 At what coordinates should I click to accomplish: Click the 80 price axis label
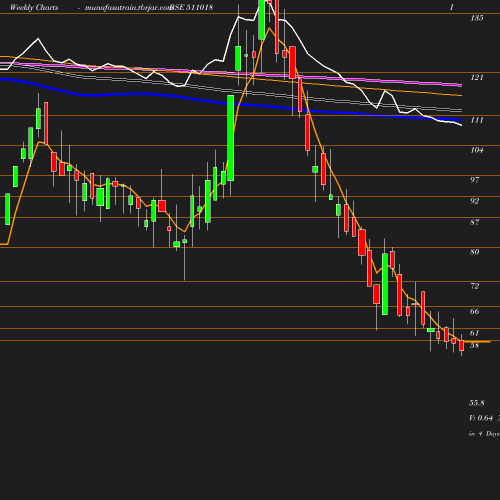click(475, 252)
